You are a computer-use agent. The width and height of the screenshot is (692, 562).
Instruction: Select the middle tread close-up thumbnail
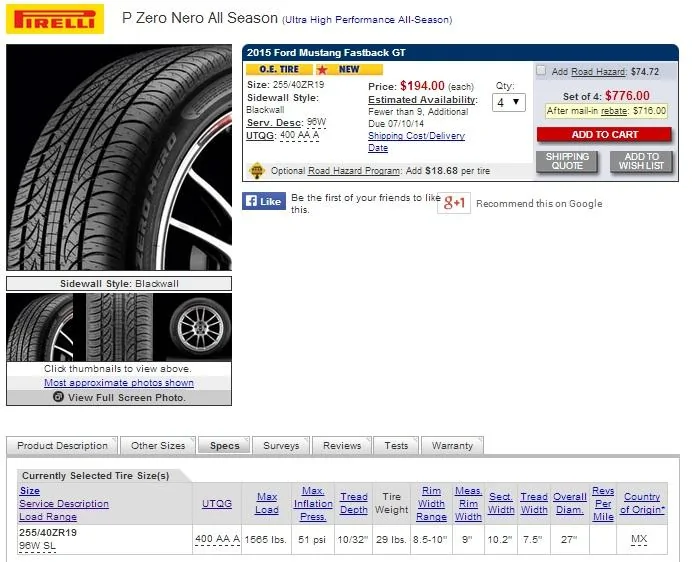point(120,327)
